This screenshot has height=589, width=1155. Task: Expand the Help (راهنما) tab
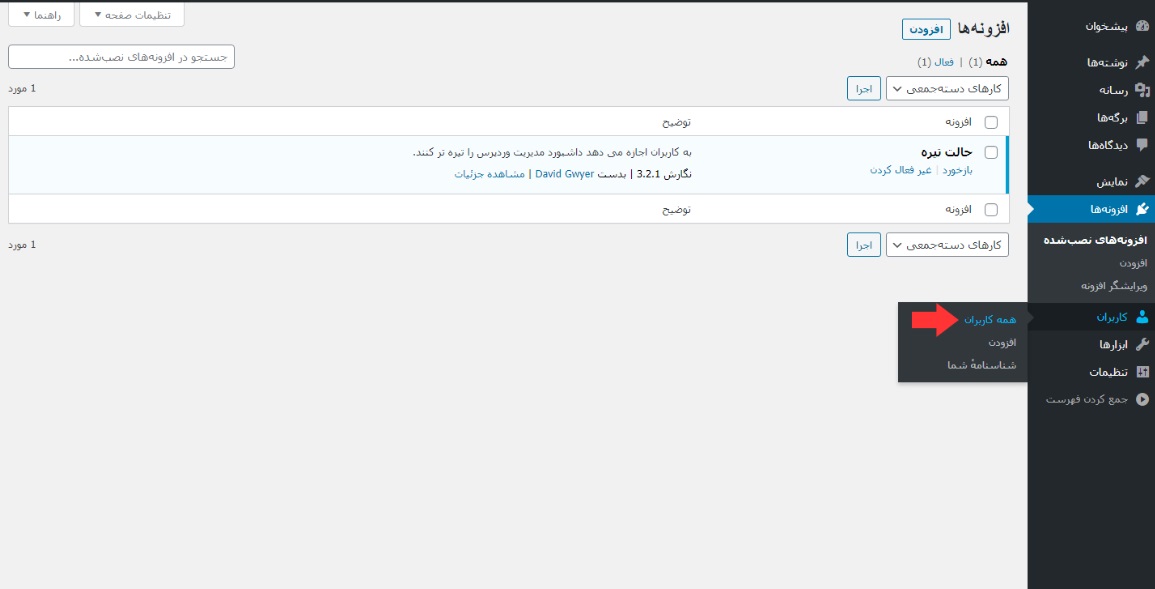pos(41,15)
